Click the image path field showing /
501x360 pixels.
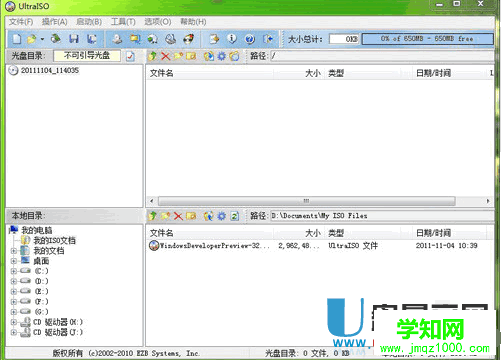click(382, 56)
